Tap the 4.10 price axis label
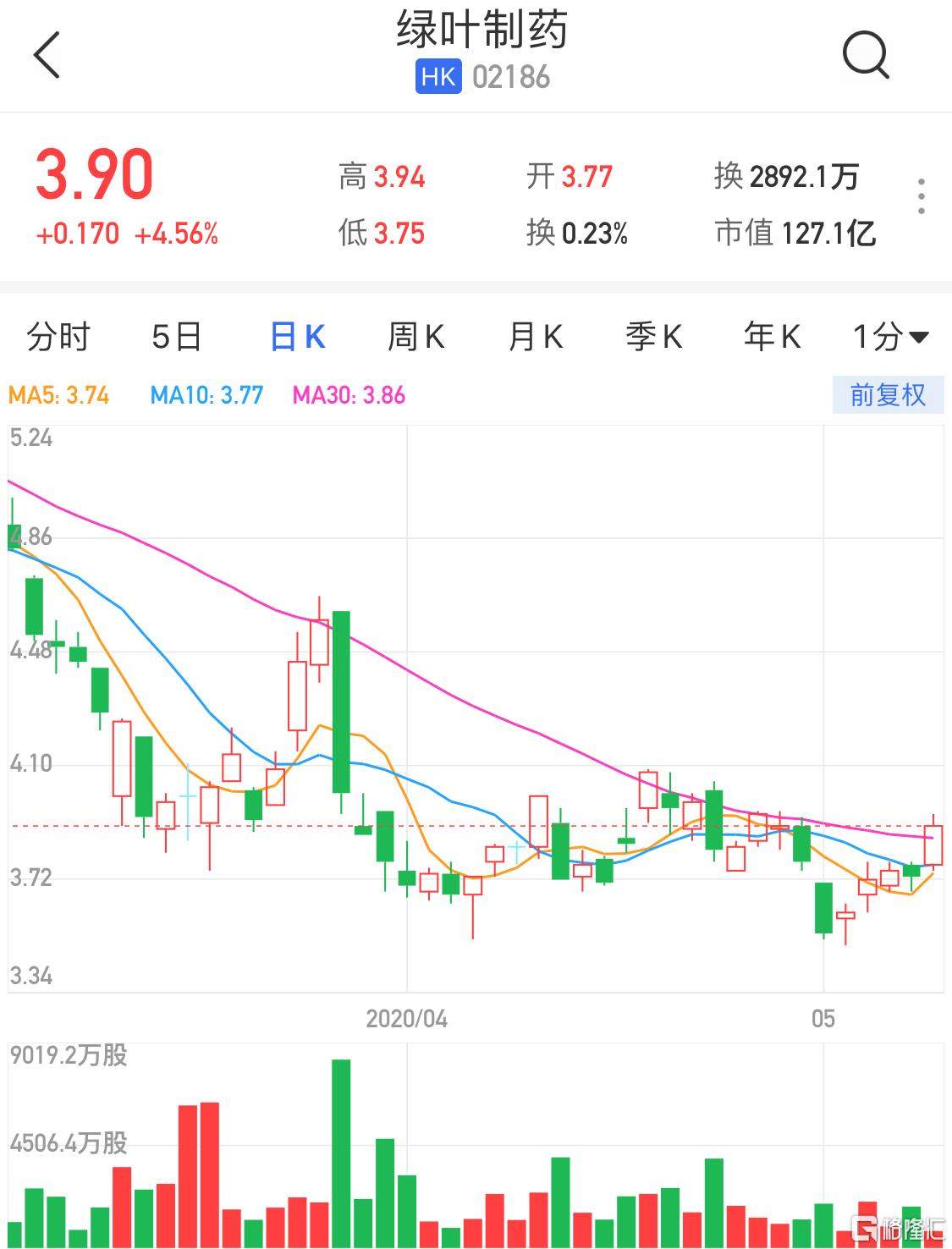The image size is (952, 1249). (x=31, y=763)
